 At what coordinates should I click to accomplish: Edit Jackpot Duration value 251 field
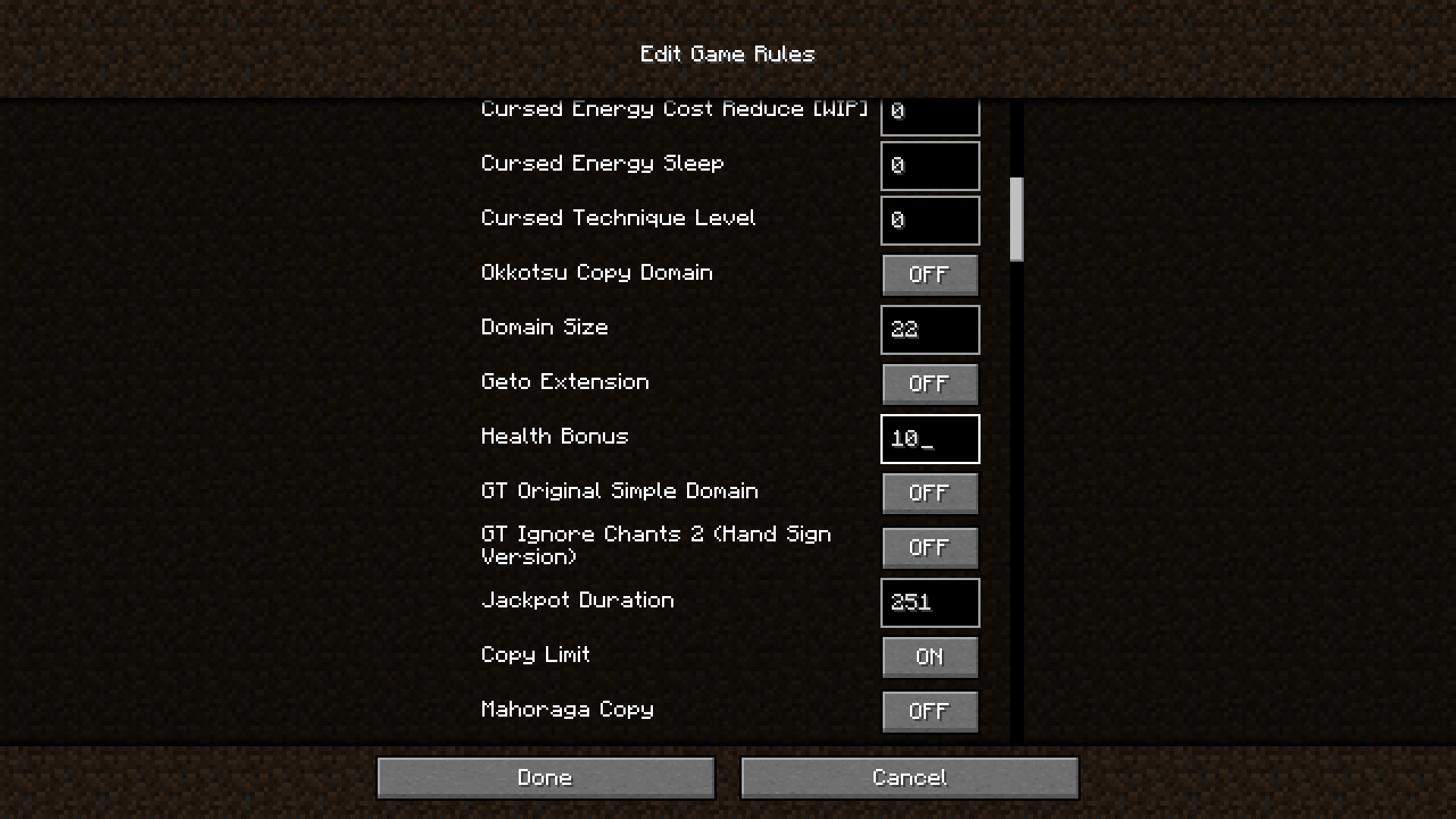(928, 602)
